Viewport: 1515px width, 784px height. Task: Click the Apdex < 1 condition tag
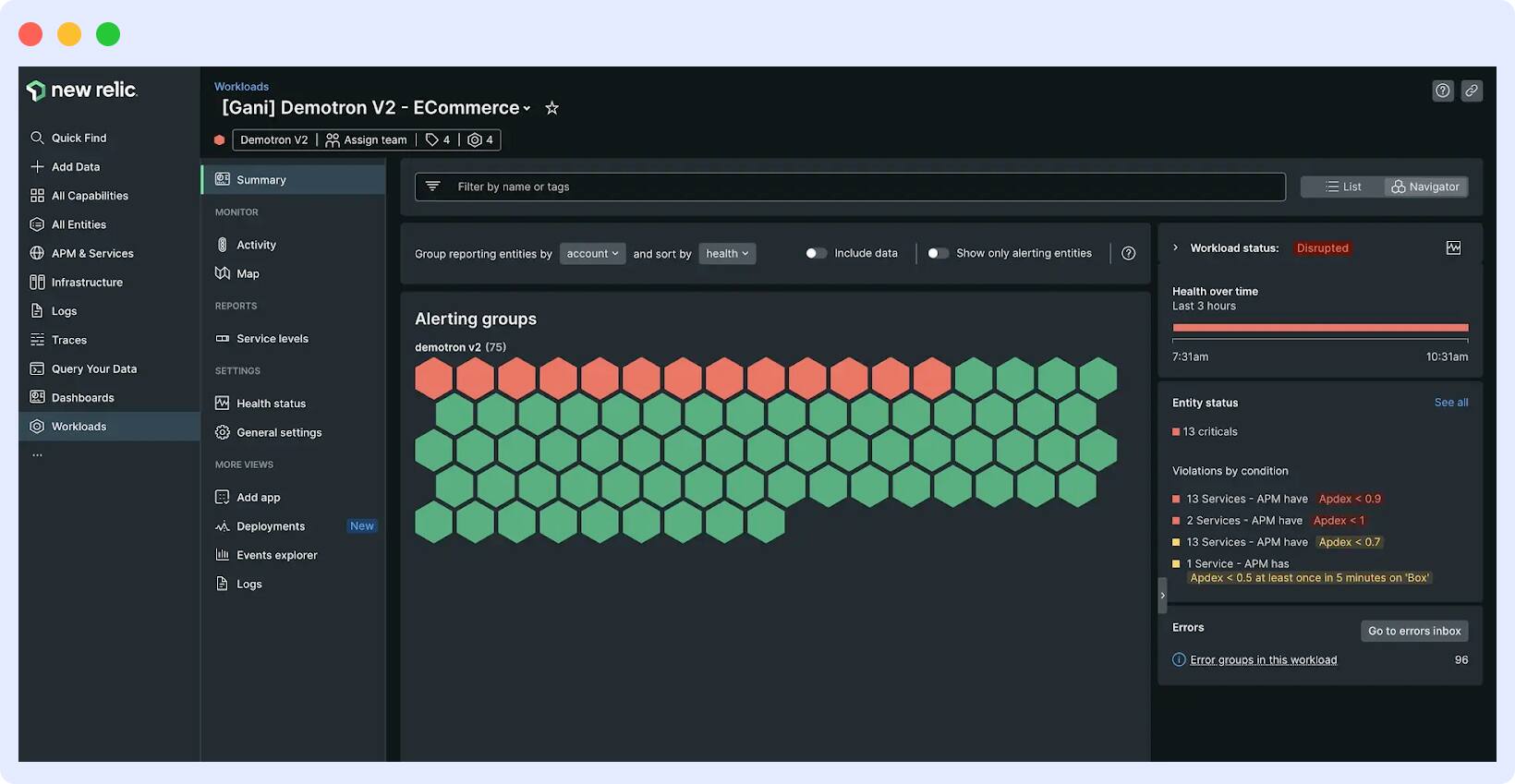1339,521
